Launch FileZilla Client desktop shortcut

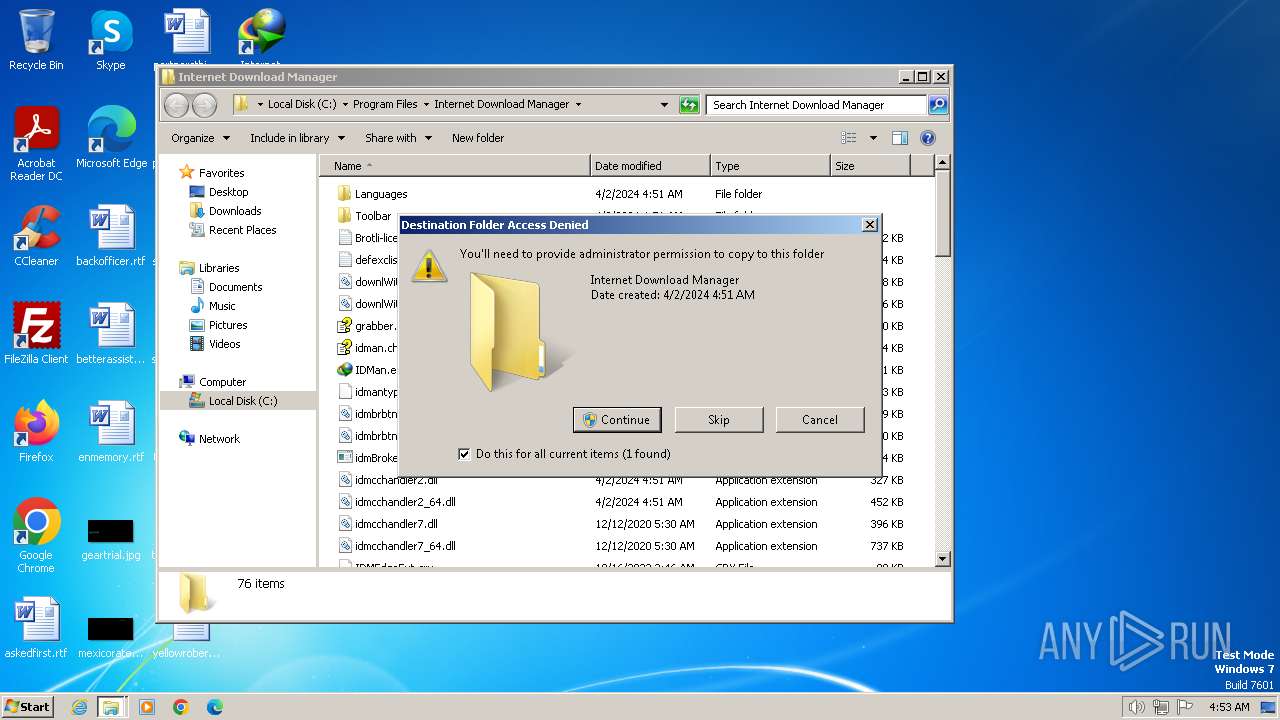(36, 333)
